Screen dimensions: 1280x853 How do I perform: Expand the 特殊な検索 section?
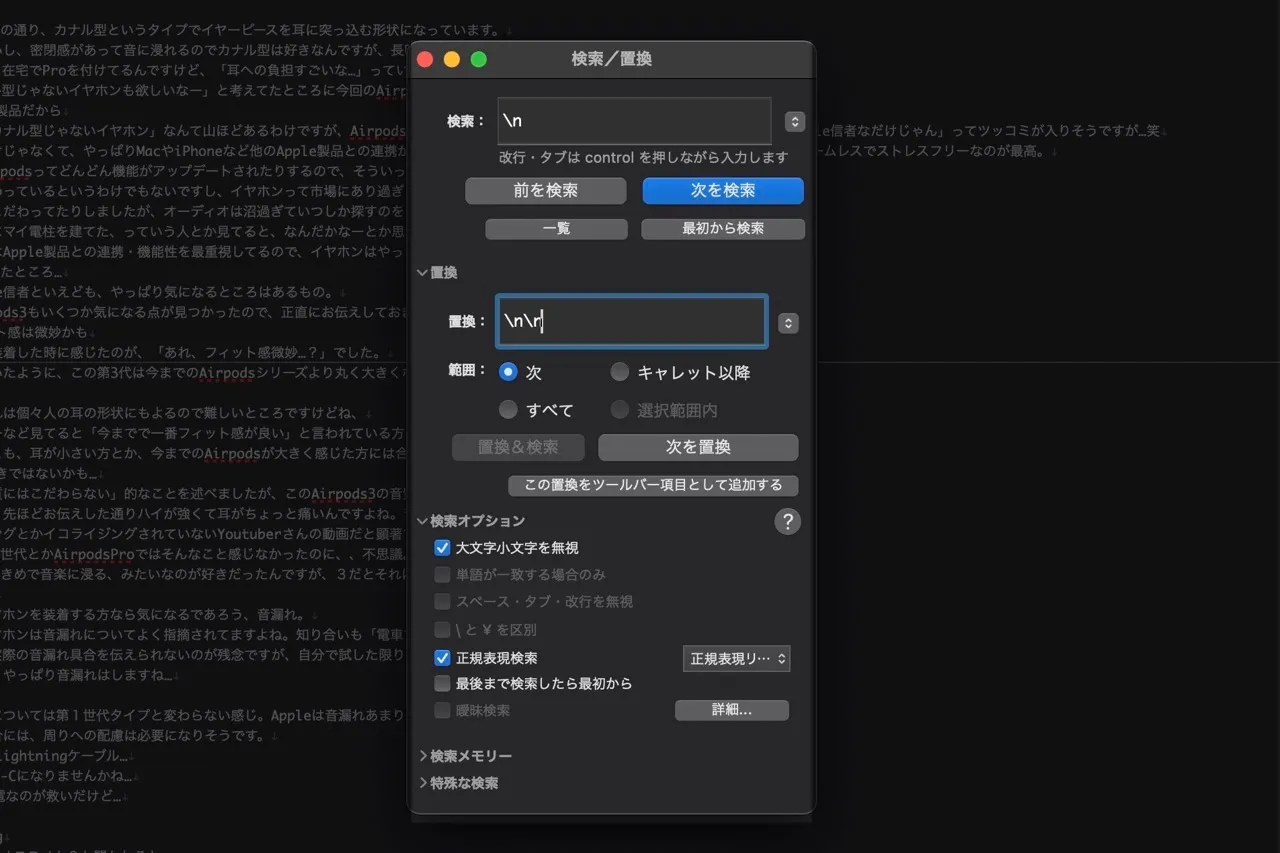coord(423,783)
